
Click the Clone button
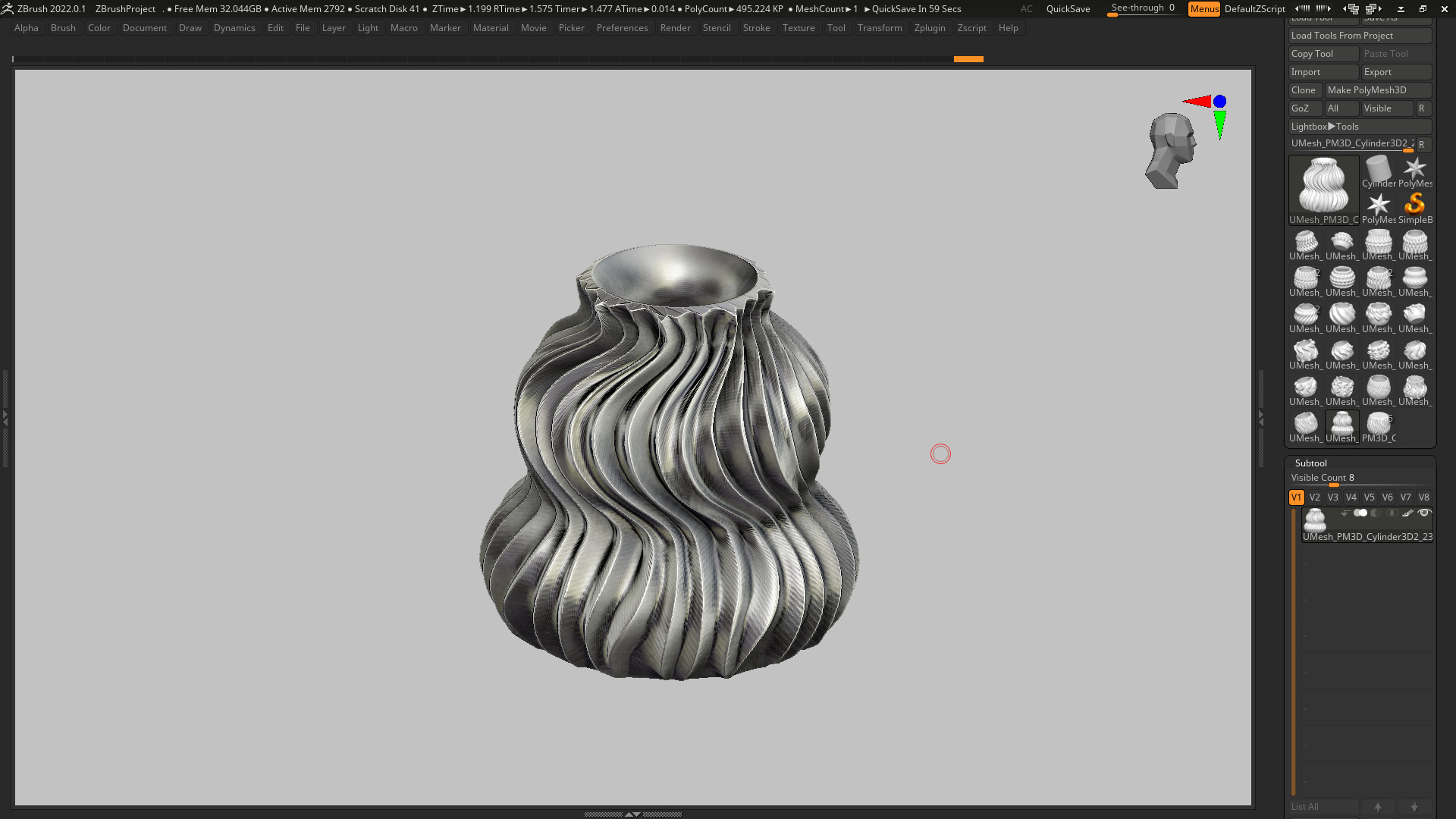coord(1305,90)
